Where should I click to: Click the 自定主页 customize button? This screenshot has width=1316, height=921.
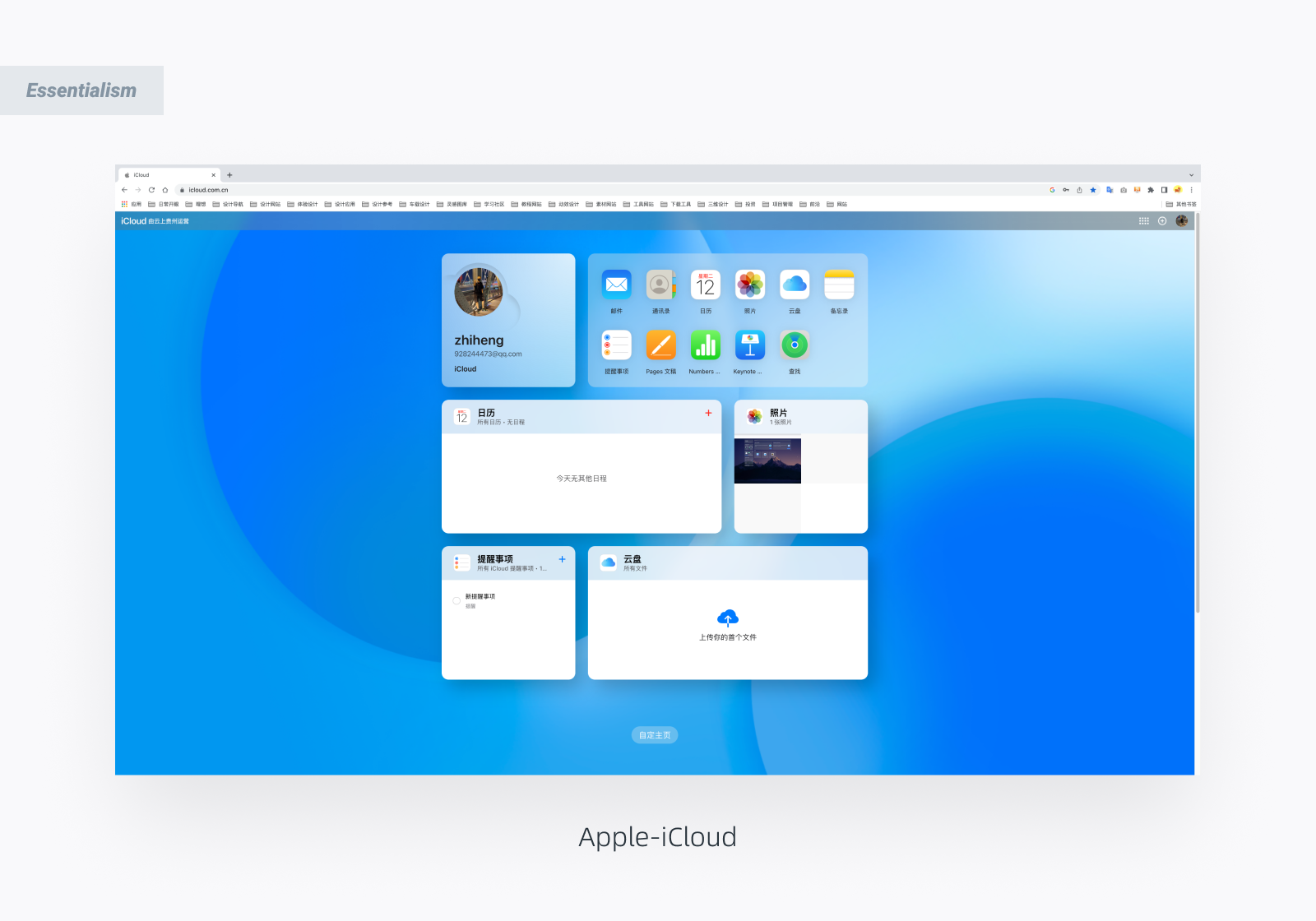point(655,735)
